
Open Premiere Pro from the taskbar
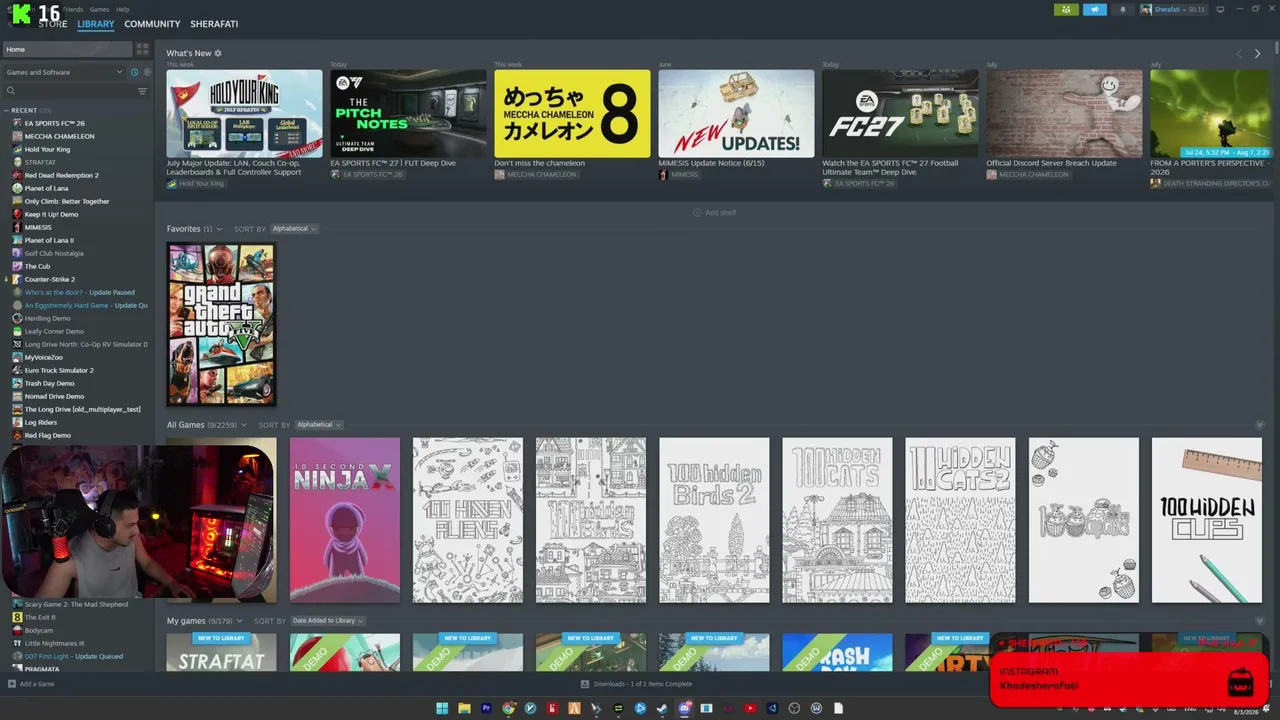[486, 708]
